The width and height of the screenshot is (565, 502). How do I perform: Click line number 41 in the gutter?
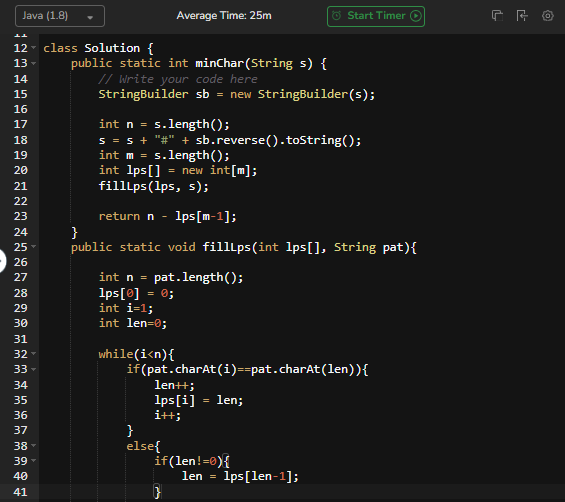(x=21, y=492)
